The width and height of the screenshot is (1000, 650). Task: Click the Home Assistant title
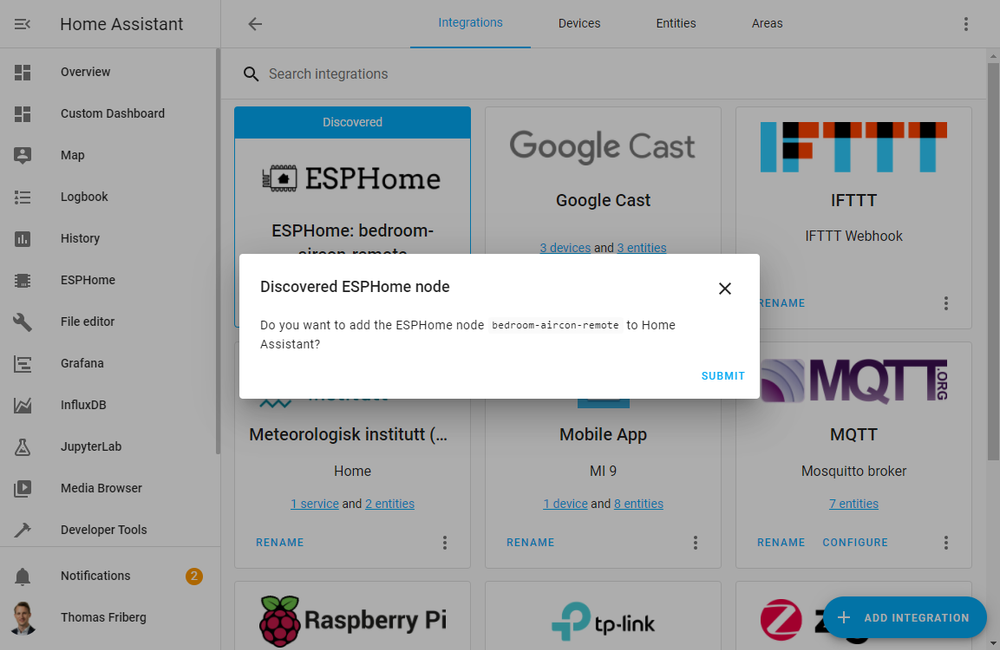coord(121,24)
